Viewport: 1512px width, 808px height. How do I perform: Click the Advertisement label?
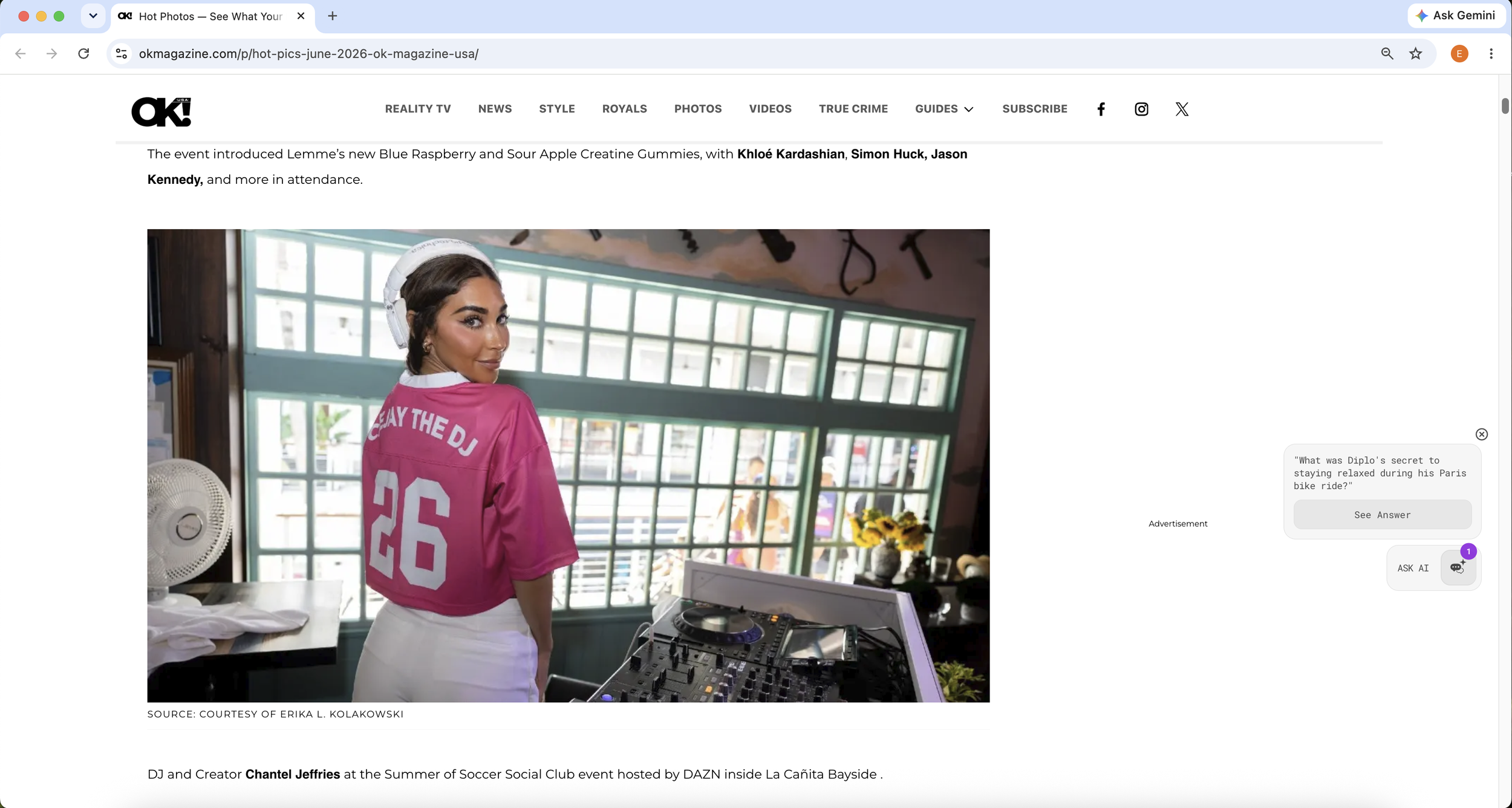(x=1178, y=524)
